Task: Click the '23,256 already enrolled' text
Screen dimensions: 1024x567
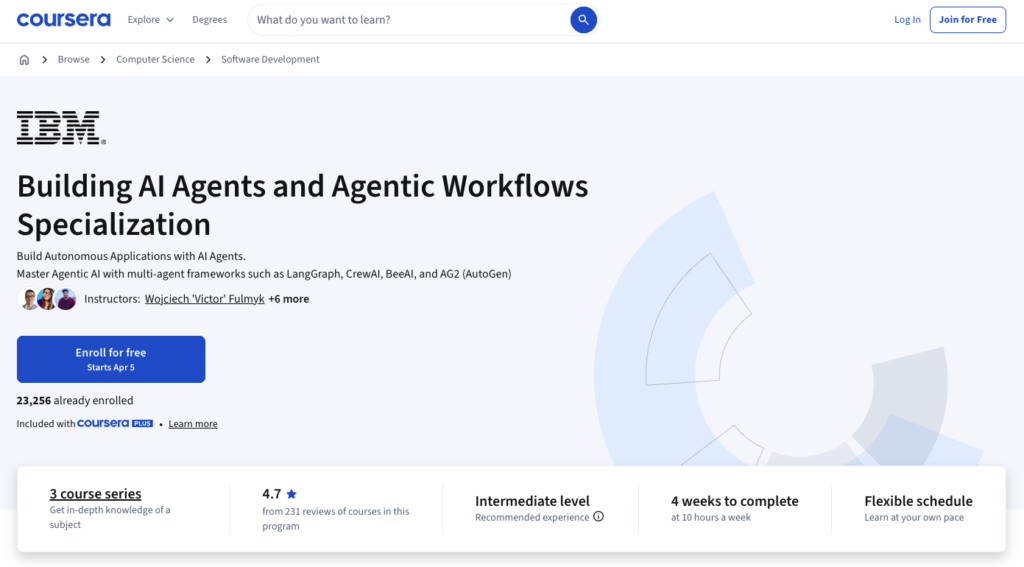Action: point(75,400)
